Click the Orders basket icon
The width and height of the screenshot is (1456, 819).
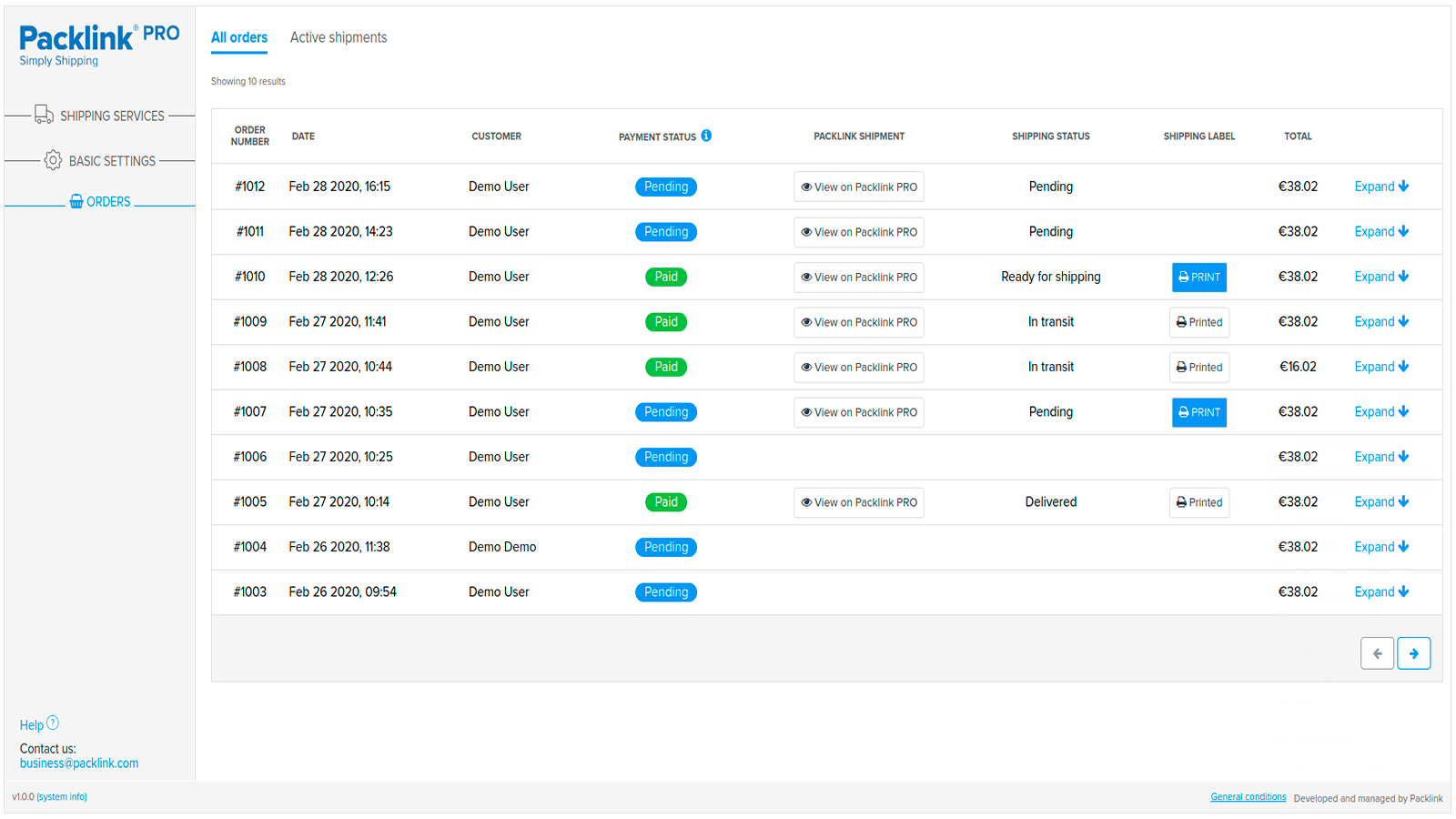pos(76,201)
